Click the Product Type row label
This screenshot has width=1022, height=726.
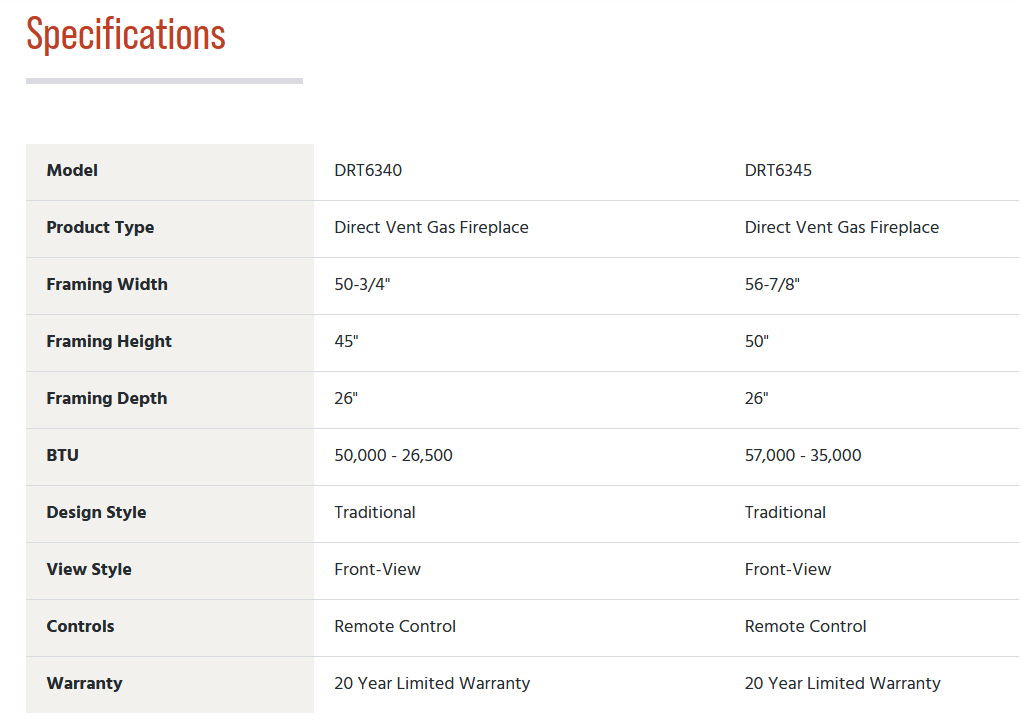point(100,228)
